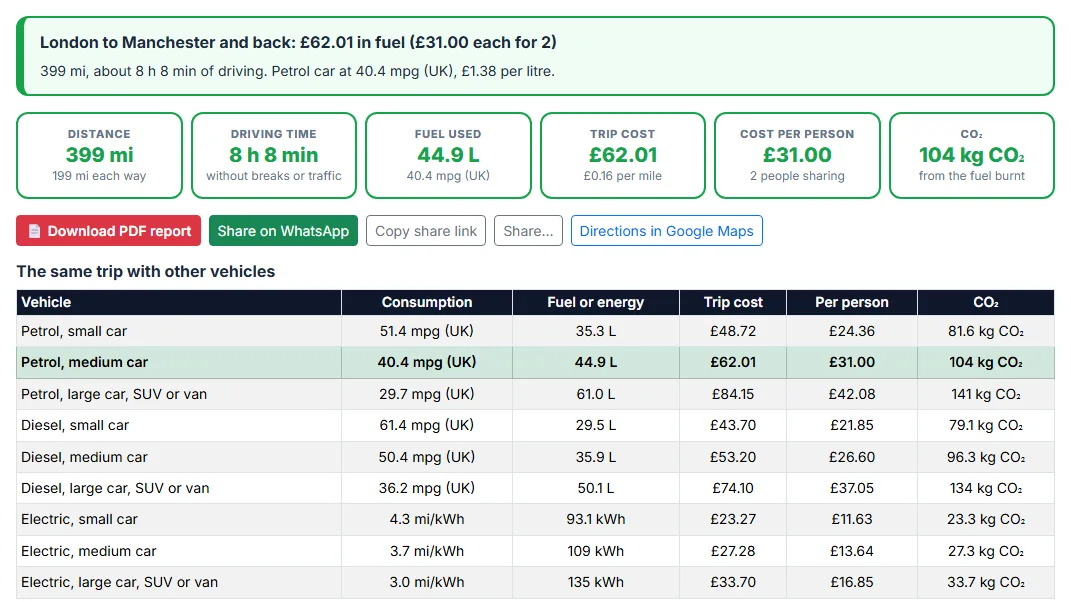1071x602 pixels.
Task: Click the 96.3 kg CO₂ cell
Action: (x=986, y=457)
